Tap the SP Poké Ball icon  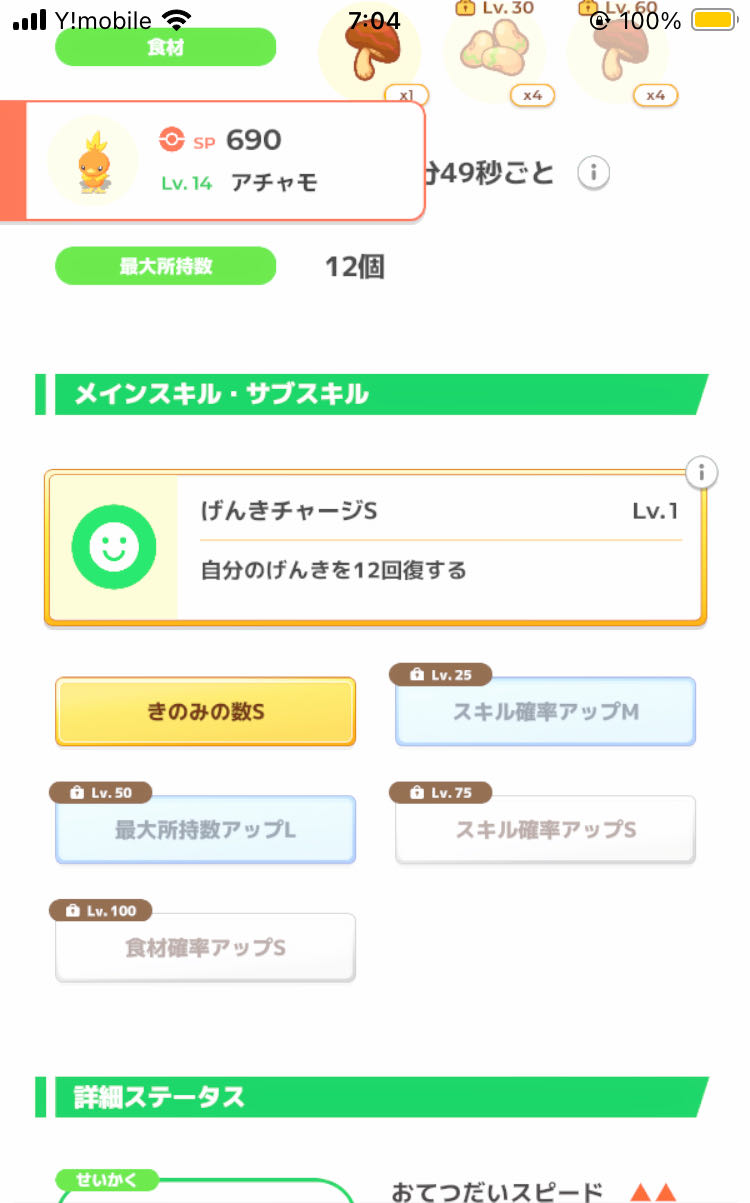pyautogui.click(x=172, y=141)
